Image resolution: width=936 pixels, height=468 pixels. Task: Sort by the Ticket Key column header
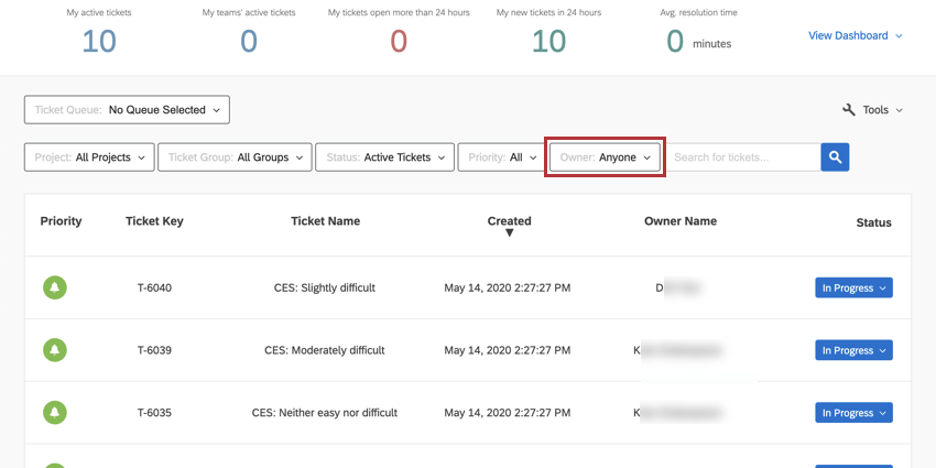155,221
